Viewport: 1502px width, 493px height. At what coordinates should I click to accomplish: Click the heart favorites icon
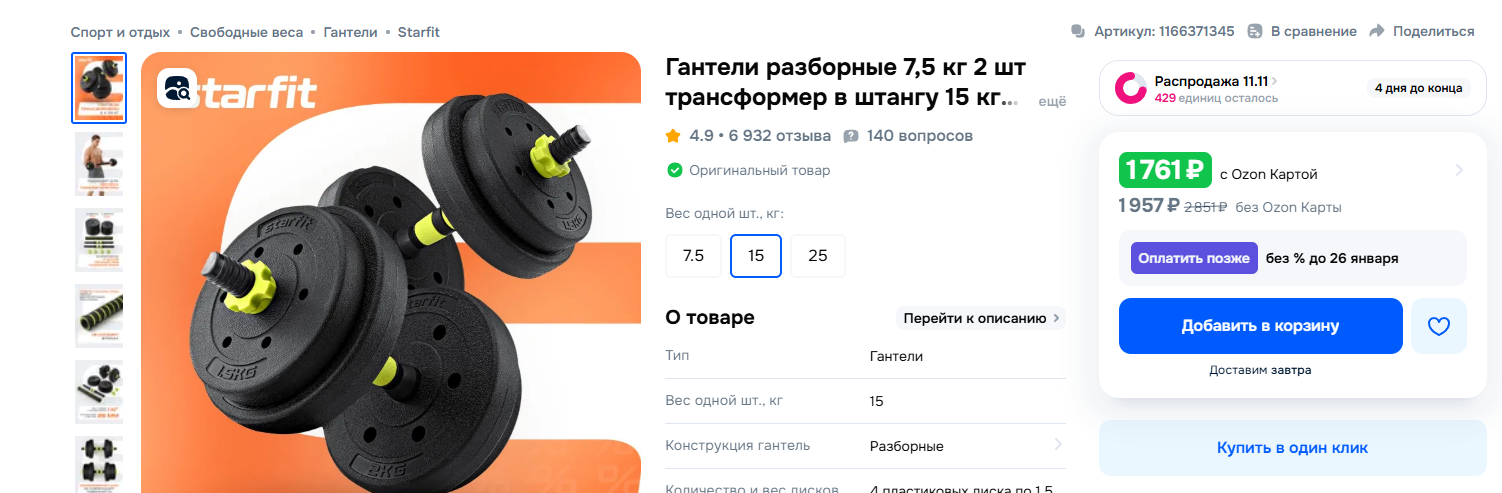pos(1438,326)
